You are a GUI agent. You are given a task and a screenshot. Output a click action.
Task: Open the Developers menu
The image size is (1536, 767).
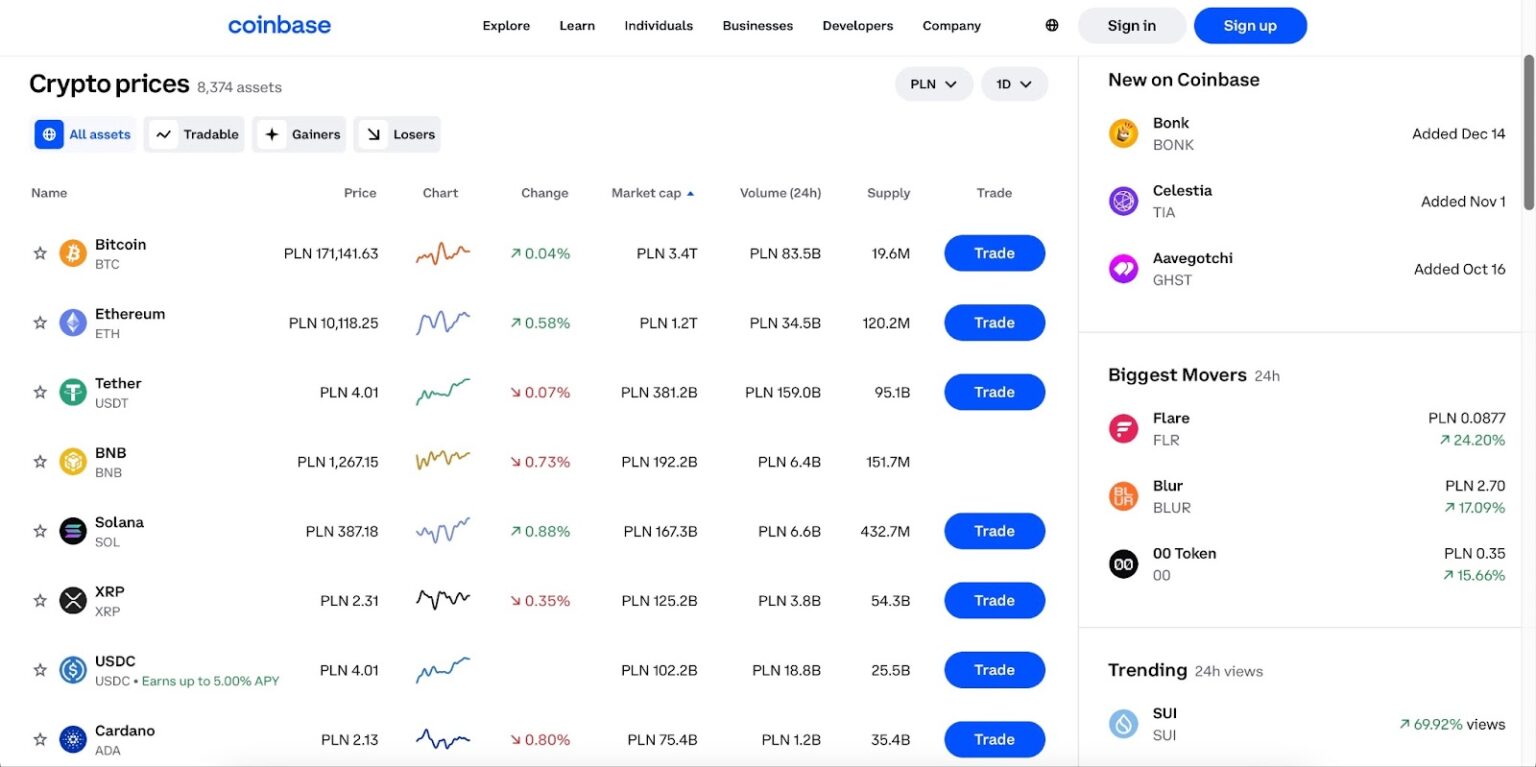pos(857,25)
